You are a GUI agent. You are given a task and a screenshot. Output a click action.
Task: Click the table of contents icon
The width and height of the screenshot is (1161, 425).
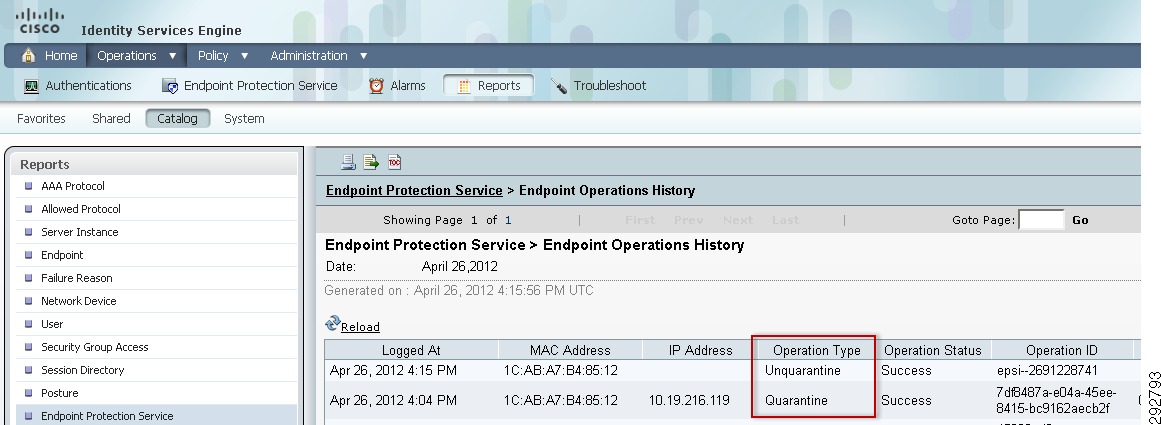click(394, 161)
